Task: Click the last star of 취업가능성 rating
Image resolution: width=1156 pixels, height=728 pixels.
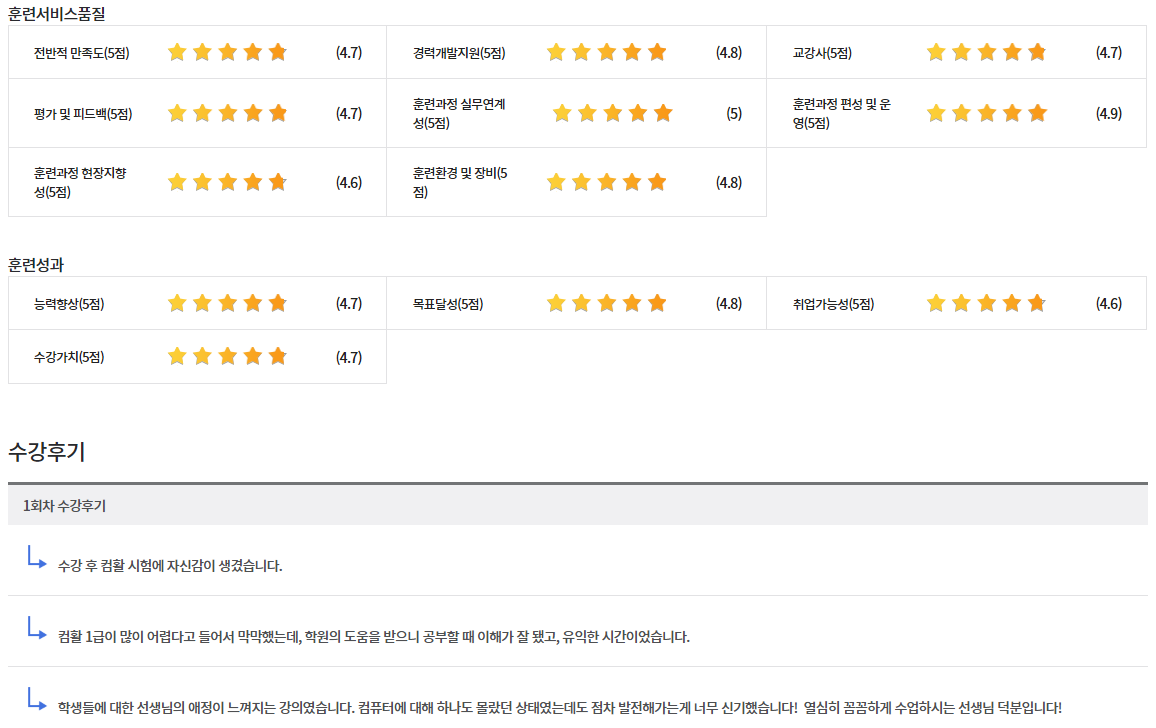Action: coord(1037,304)
